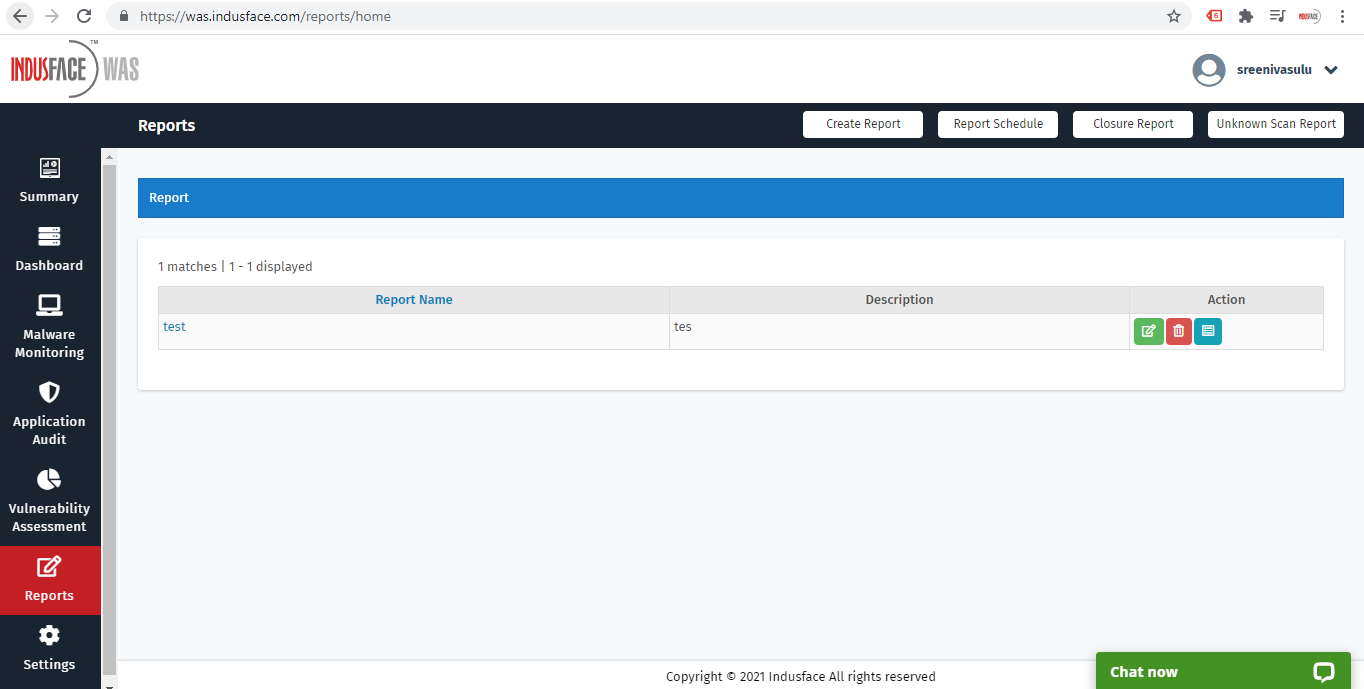Open the Summary sidebar icon

(49, 180)
